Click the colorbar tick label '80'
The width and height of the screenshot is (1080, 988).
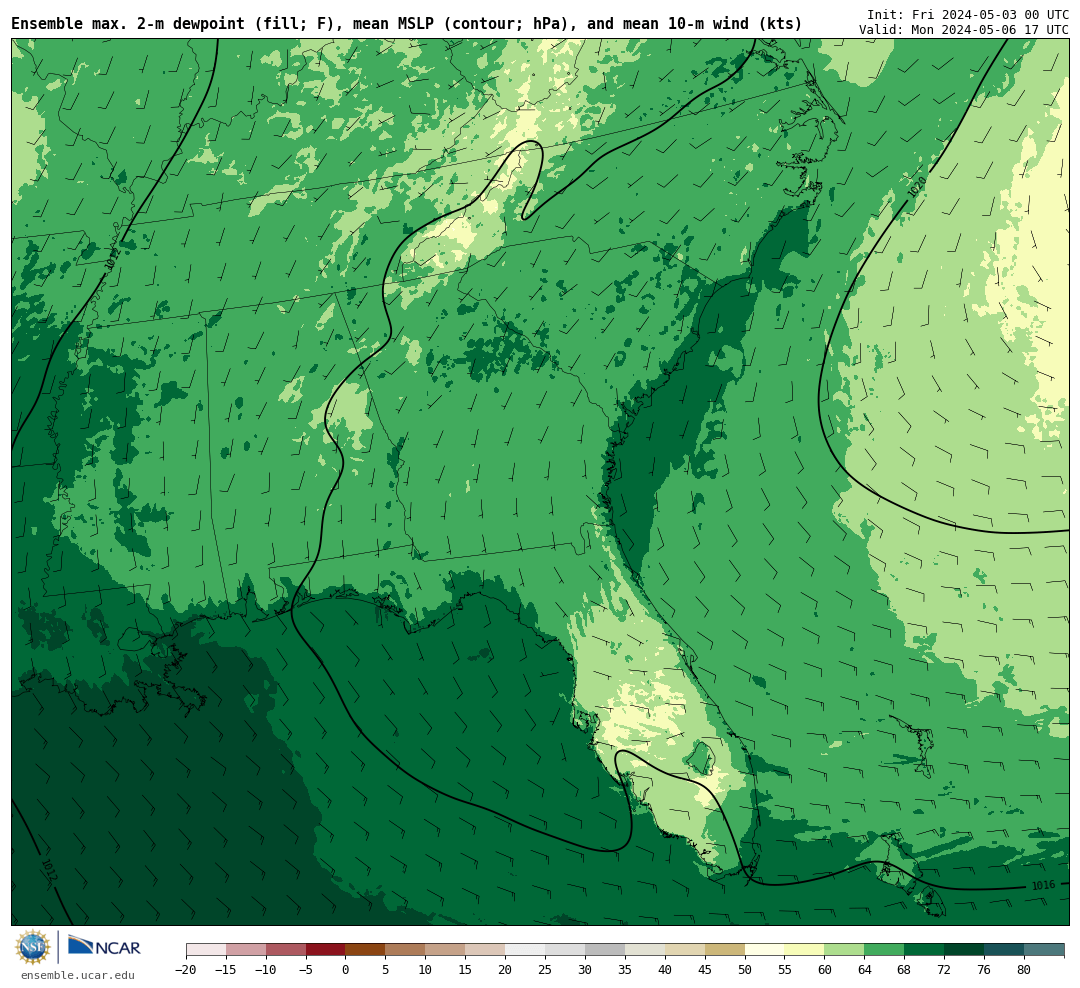(1025, 970)
